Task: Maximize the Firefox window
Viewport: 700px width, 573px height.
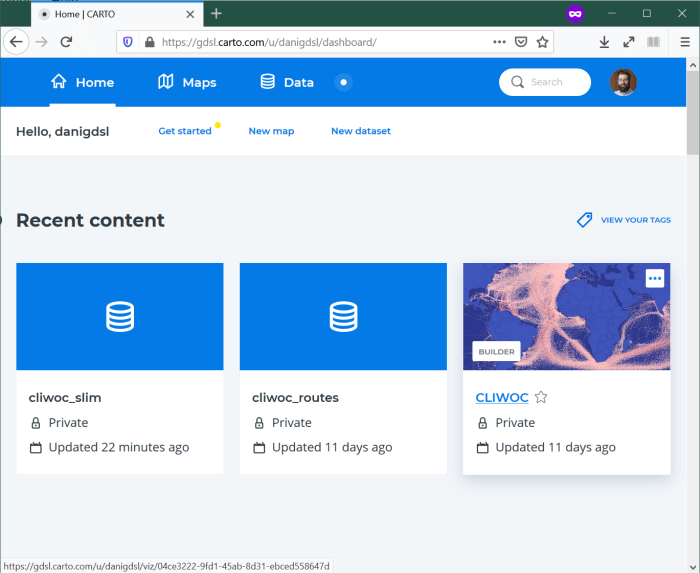Action: click(646, 14)
